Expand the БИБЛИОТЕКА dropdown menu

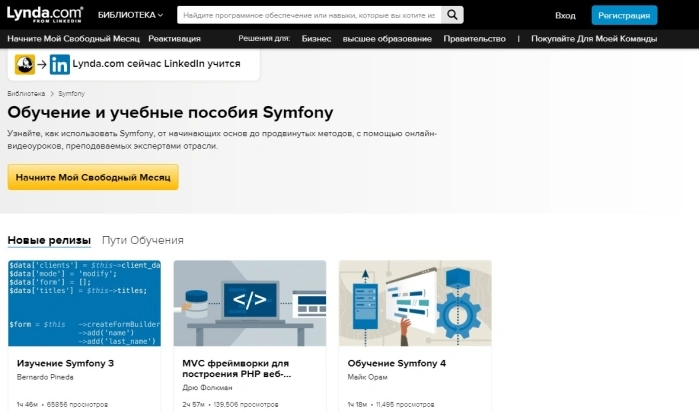click(x=131, y=15)
